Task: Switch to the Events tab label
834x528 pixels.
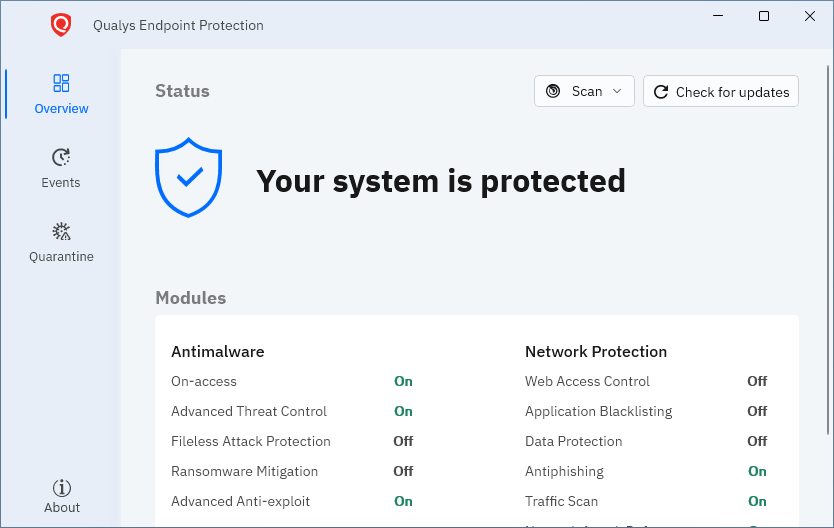Action: [x=61, y=182]
